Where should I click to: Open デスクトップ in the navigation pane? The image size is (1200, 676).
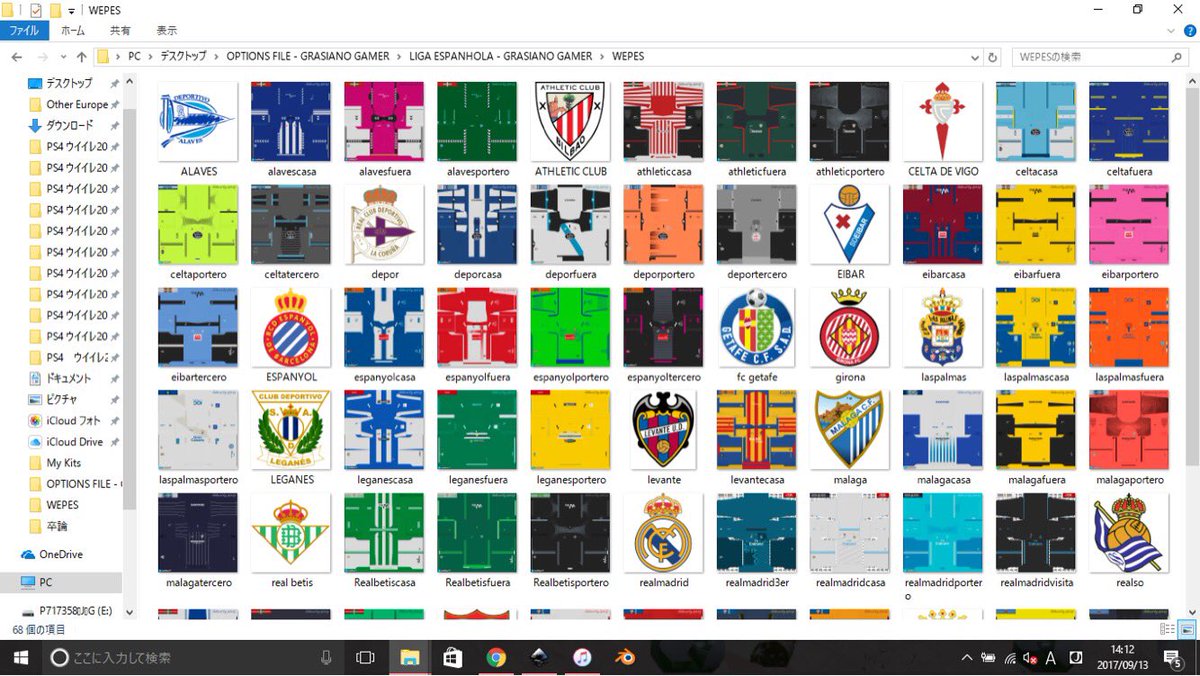(69, 83)
